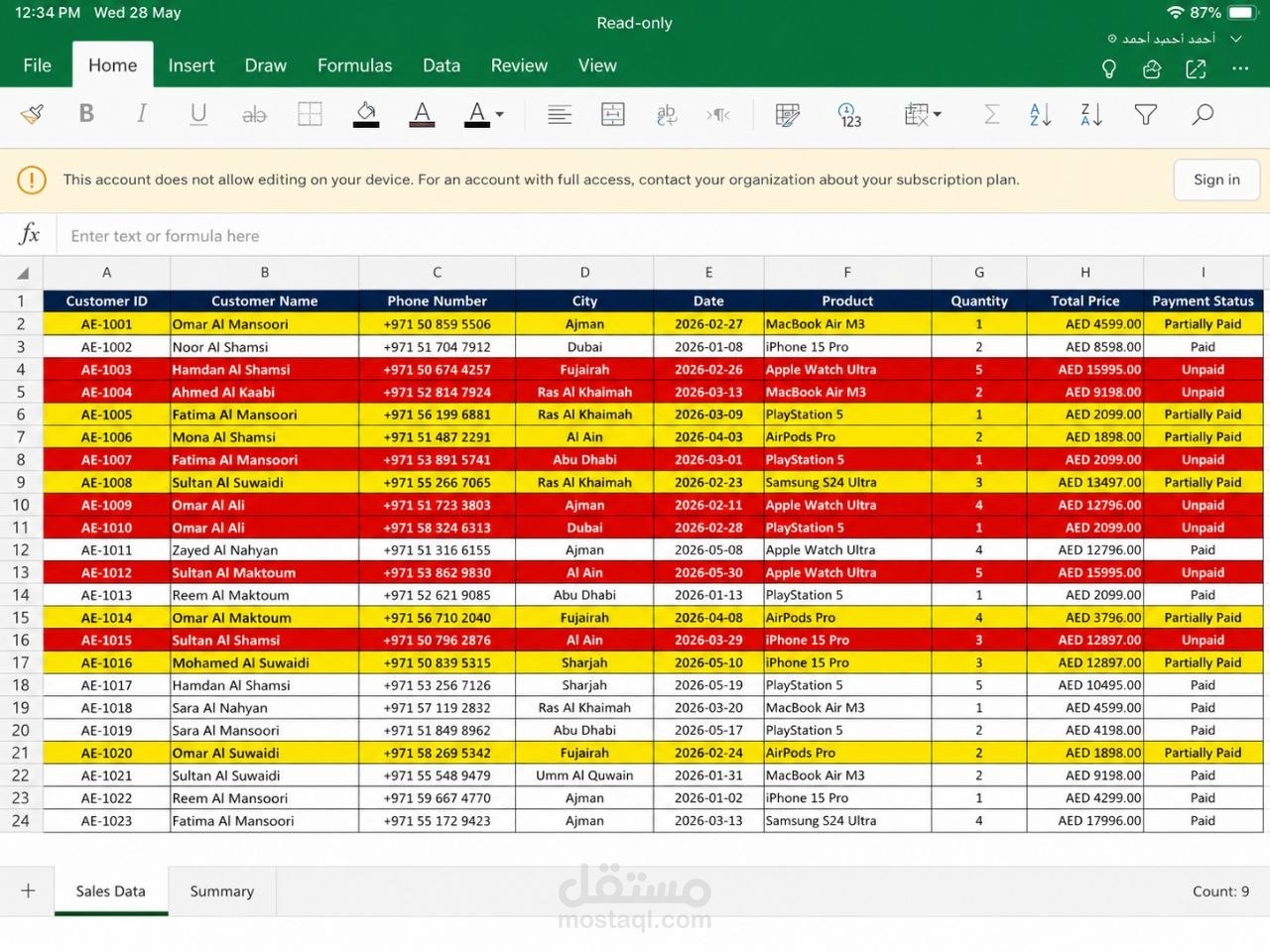Select the total price AED 17996.00

coord(1085,821)
